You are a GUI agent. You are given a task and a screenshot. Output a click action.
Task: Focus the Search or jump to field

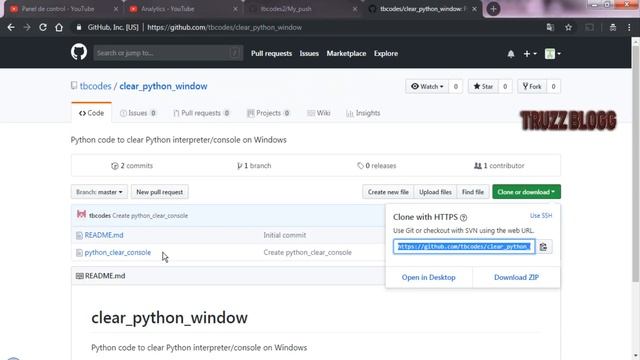[168, 53]
